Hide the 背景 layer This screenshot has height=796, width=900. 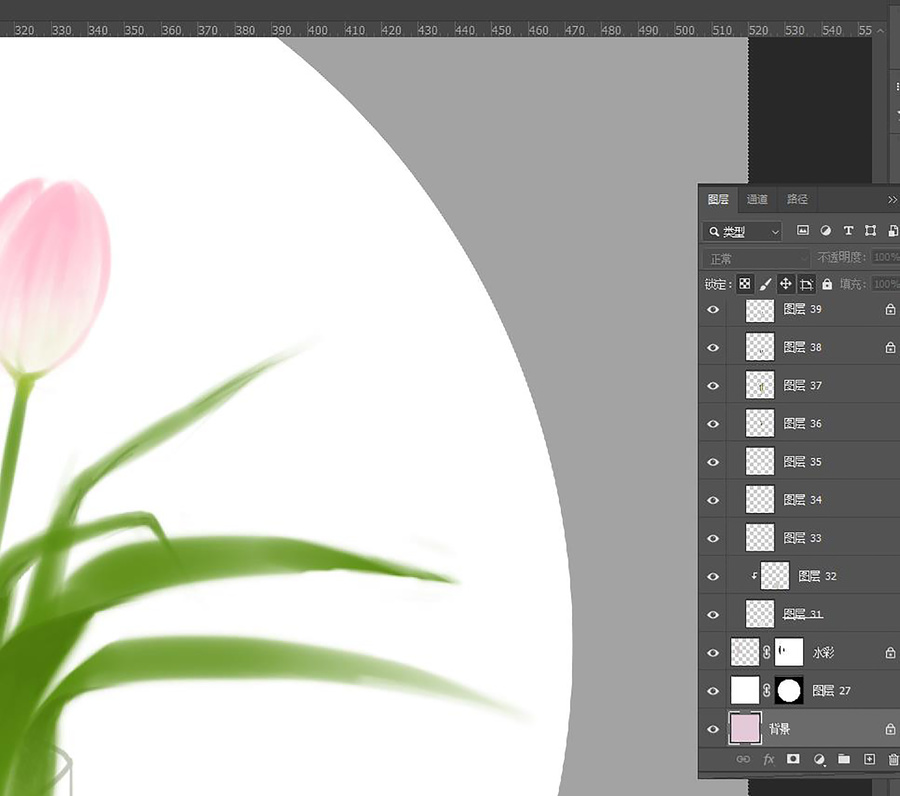point(713,729)
